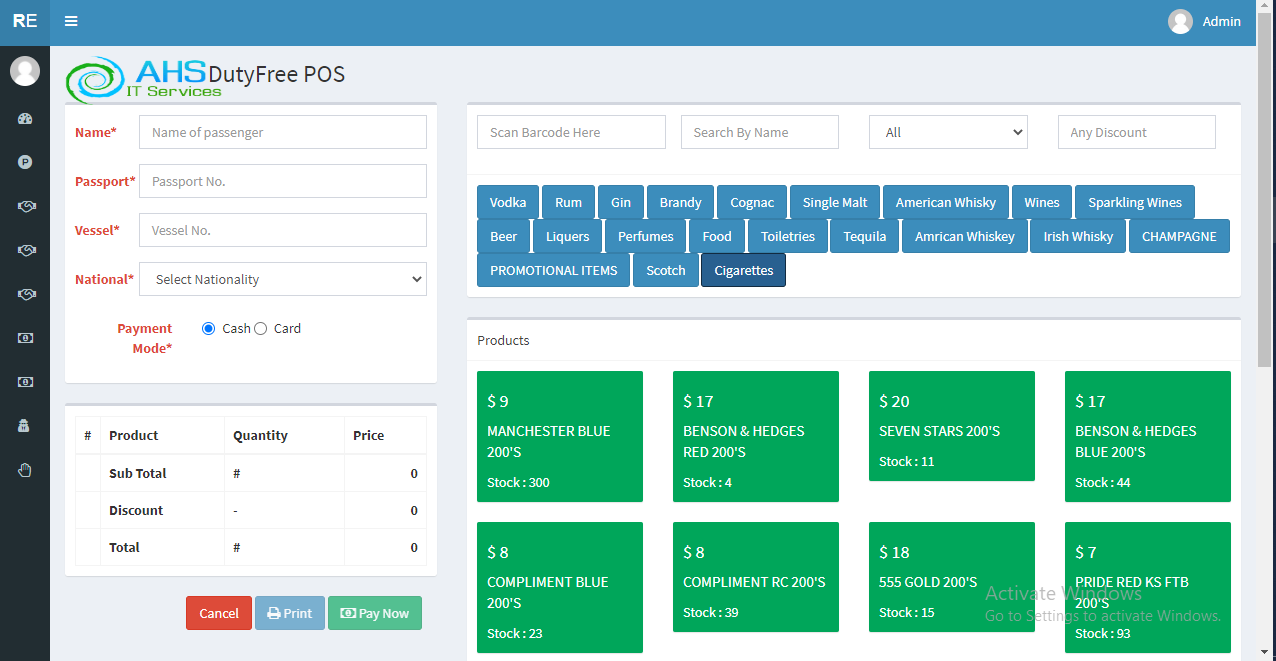This screenshot has width=1276, height=661.
Task: Focus the Passport No. field
Action: tap(283, 181)
